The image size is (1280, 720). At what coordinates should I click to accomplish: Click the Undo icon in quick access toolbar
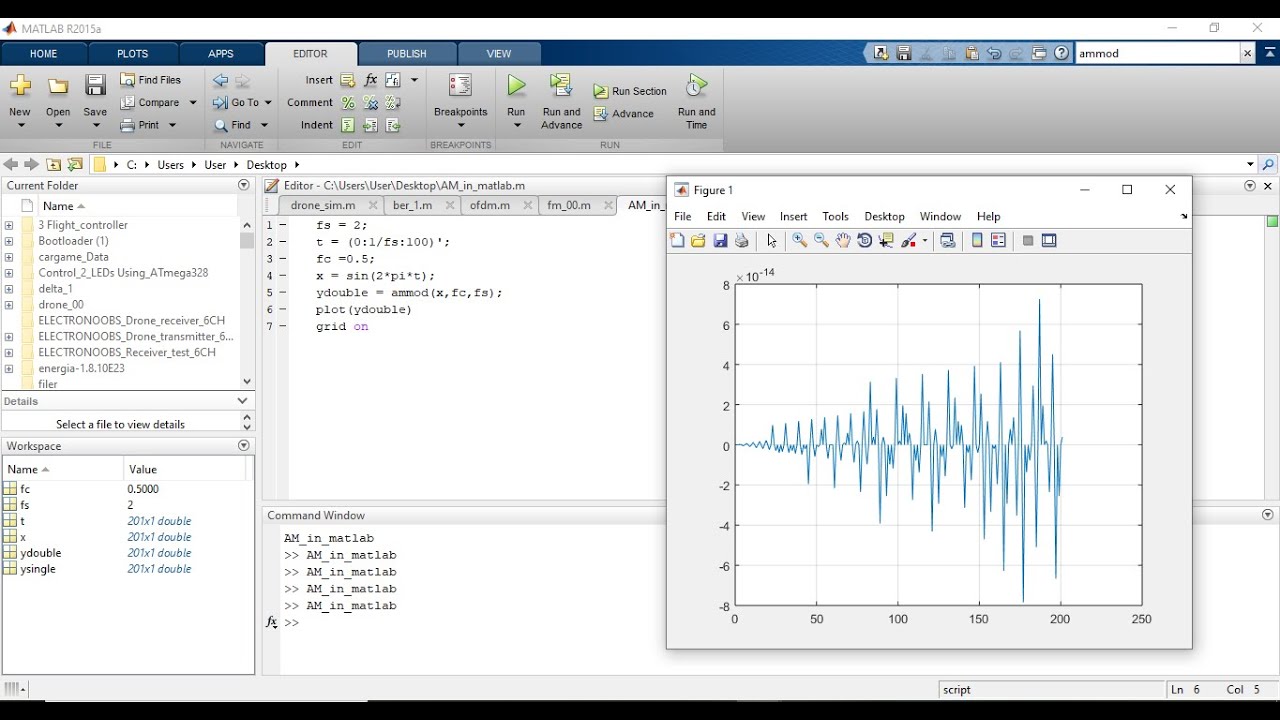pos(994,53)
